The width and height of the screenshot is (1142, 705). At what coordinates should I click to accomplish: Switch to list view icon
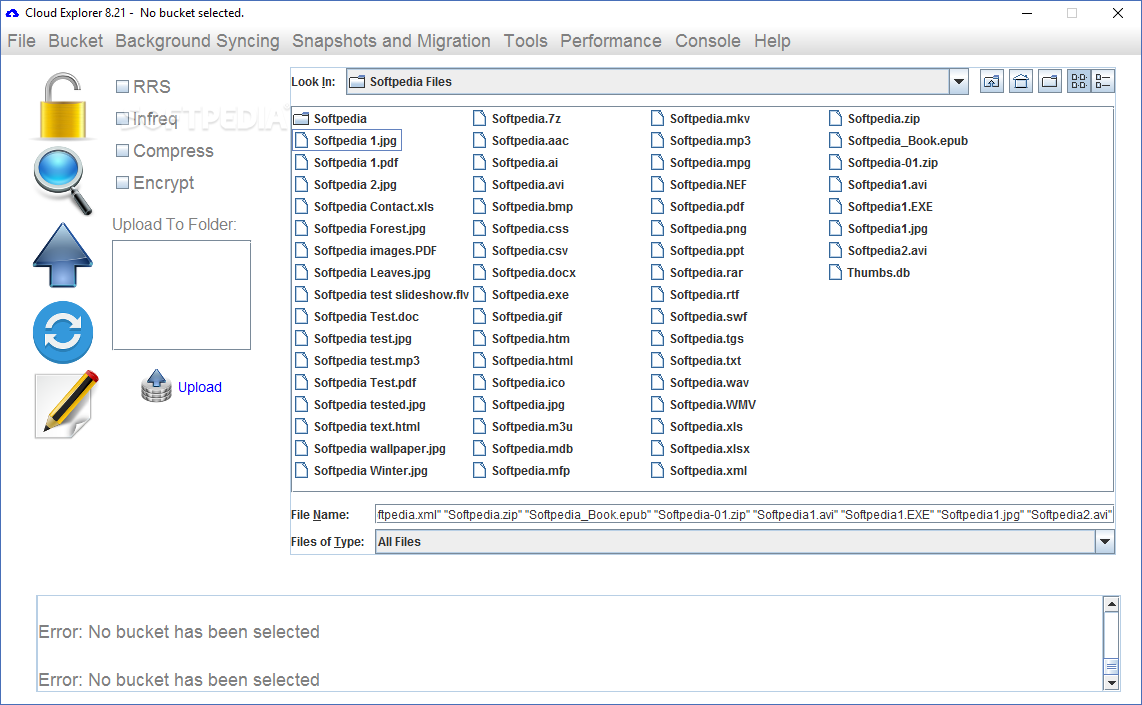pos(1079,82)
